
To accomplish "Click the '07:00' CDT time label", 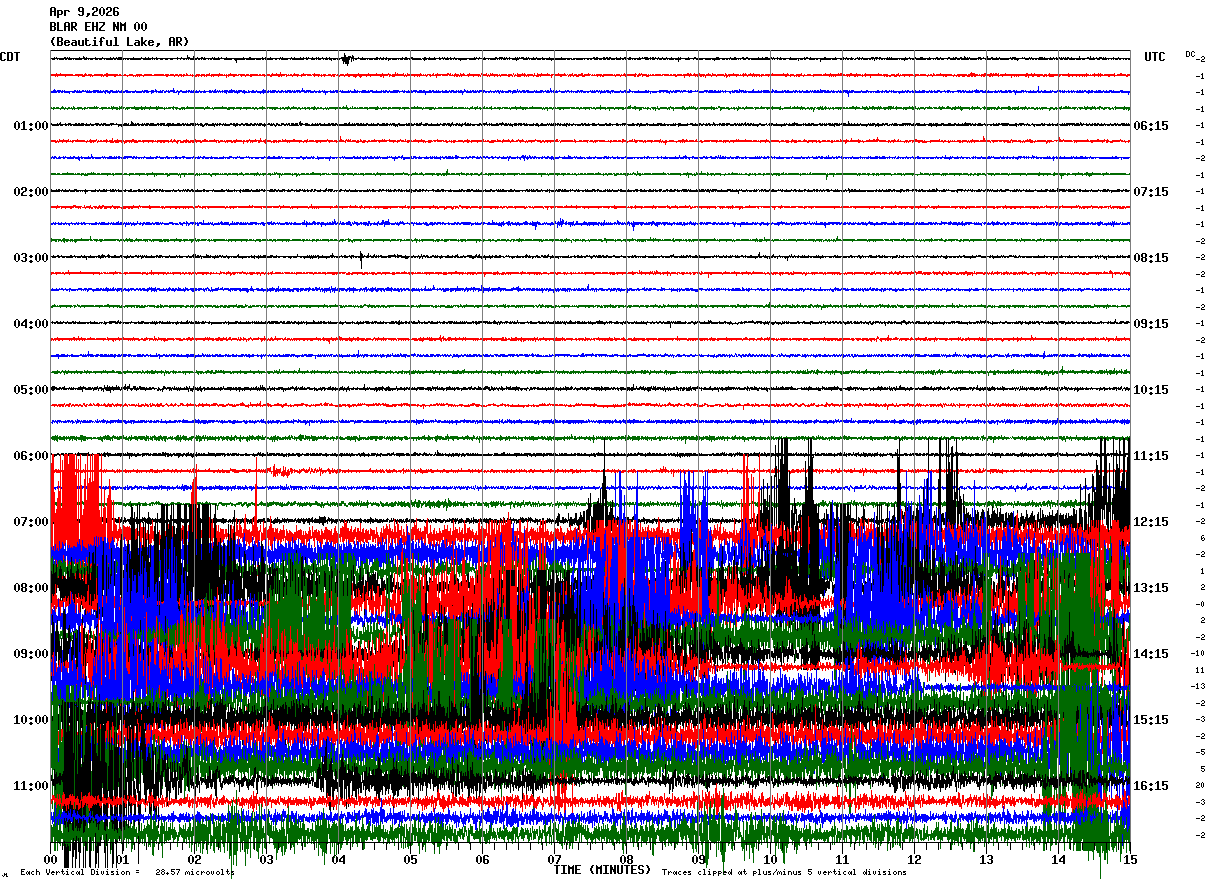I will tap(31, 522).
